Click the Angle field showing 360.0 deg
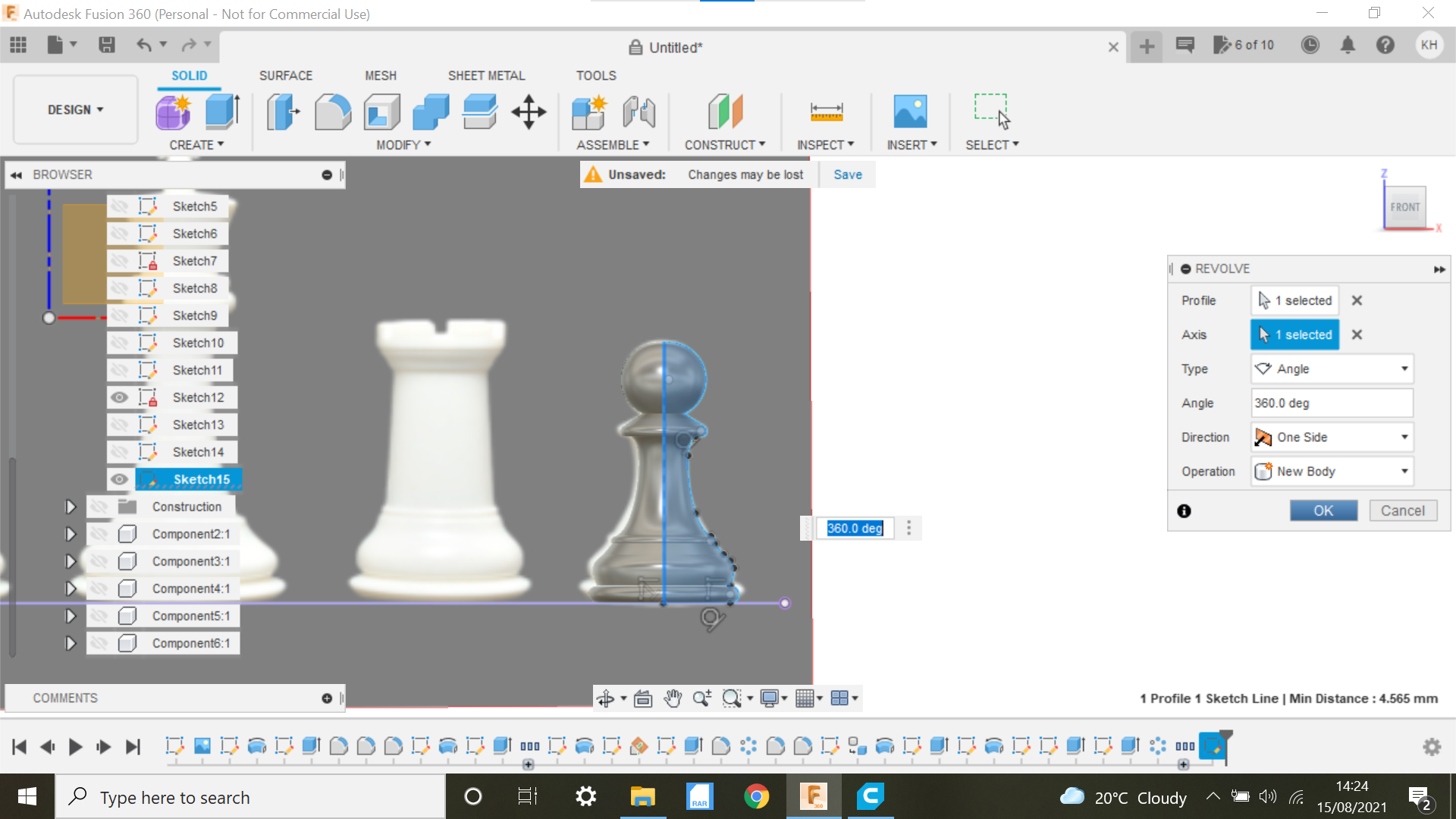 1332,403
